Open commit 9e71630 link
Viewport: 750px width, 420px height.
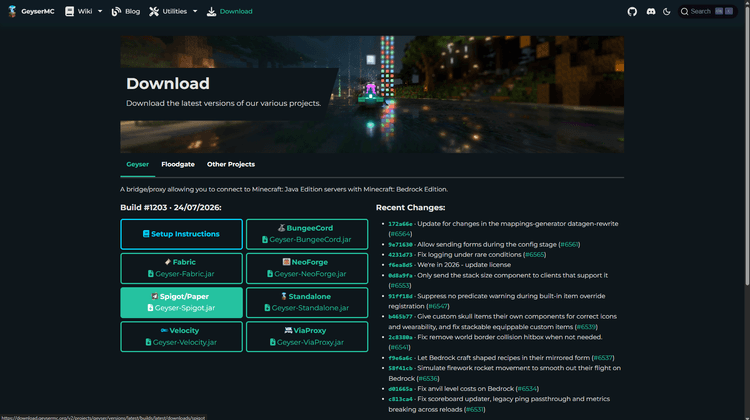tap(400, 244)
